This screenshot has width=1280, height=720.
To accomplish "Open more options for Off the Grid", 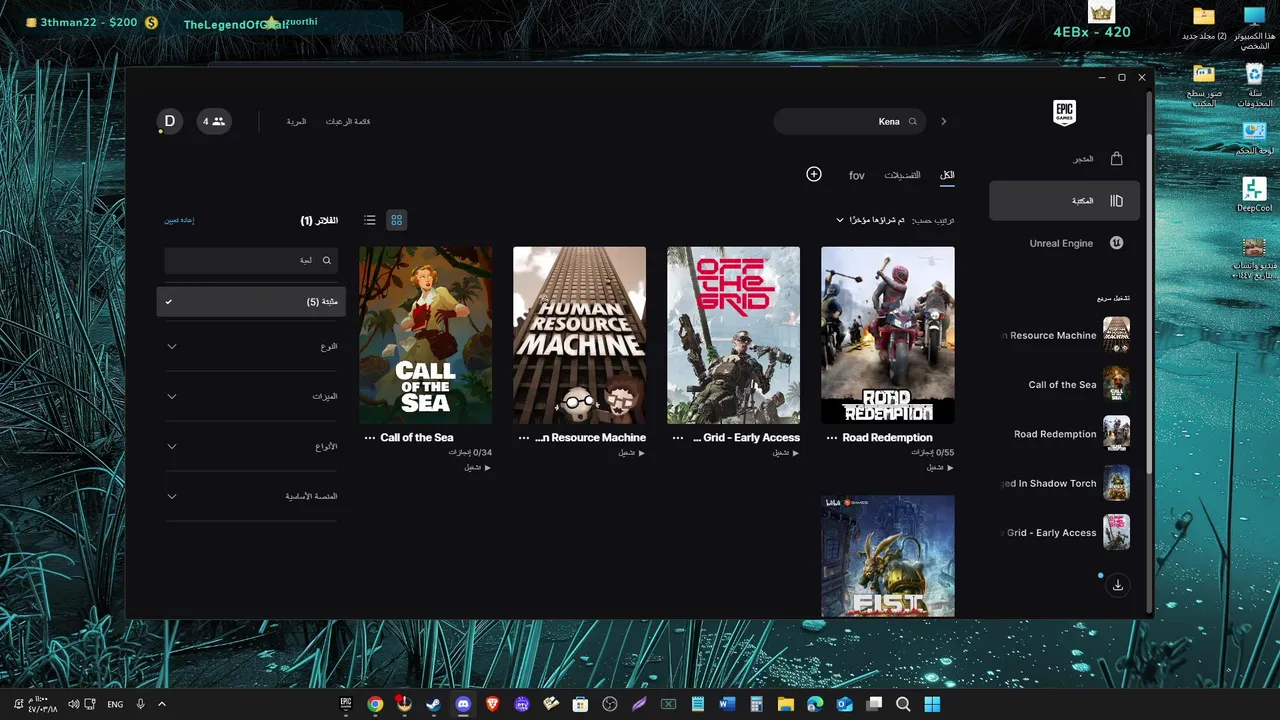I will [678, 438].
